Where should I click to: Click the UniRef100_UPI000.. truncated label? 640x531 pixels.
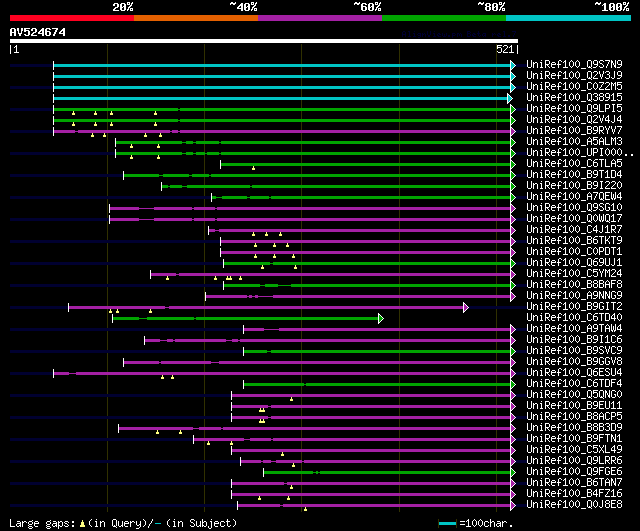(580, 153)
